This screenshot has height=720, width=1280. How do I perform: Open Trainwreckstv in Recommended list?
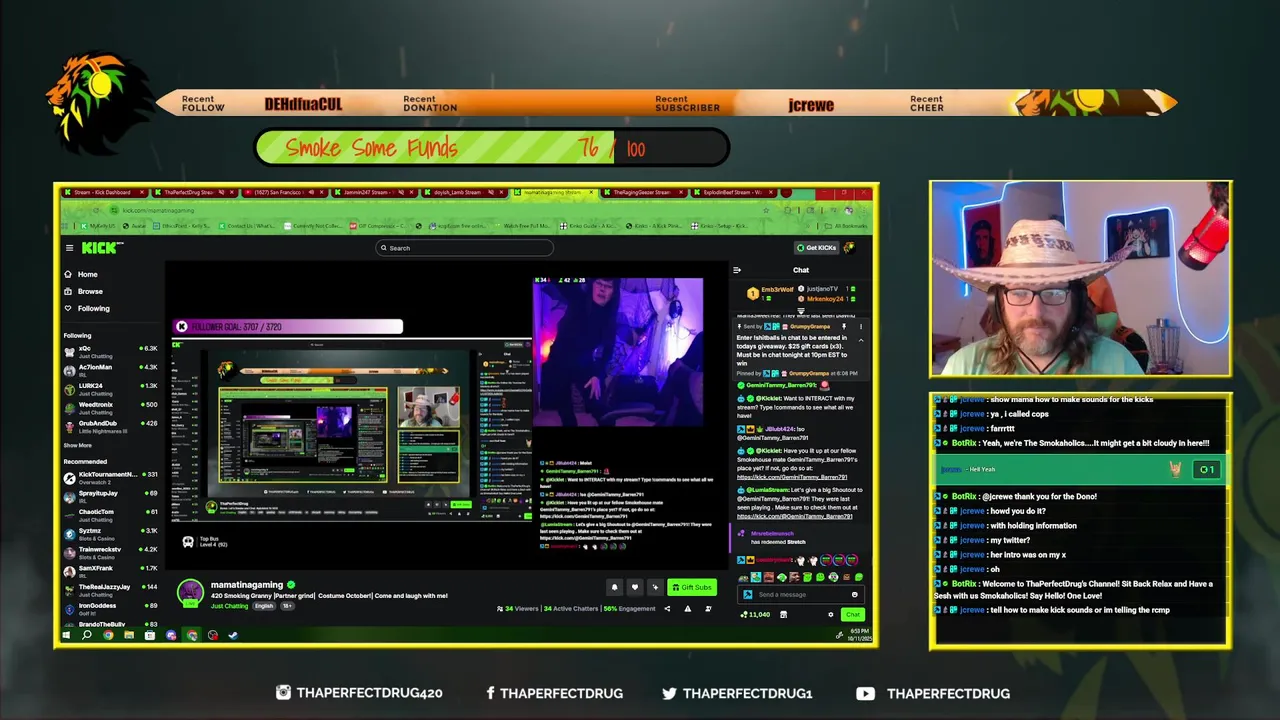110,553
